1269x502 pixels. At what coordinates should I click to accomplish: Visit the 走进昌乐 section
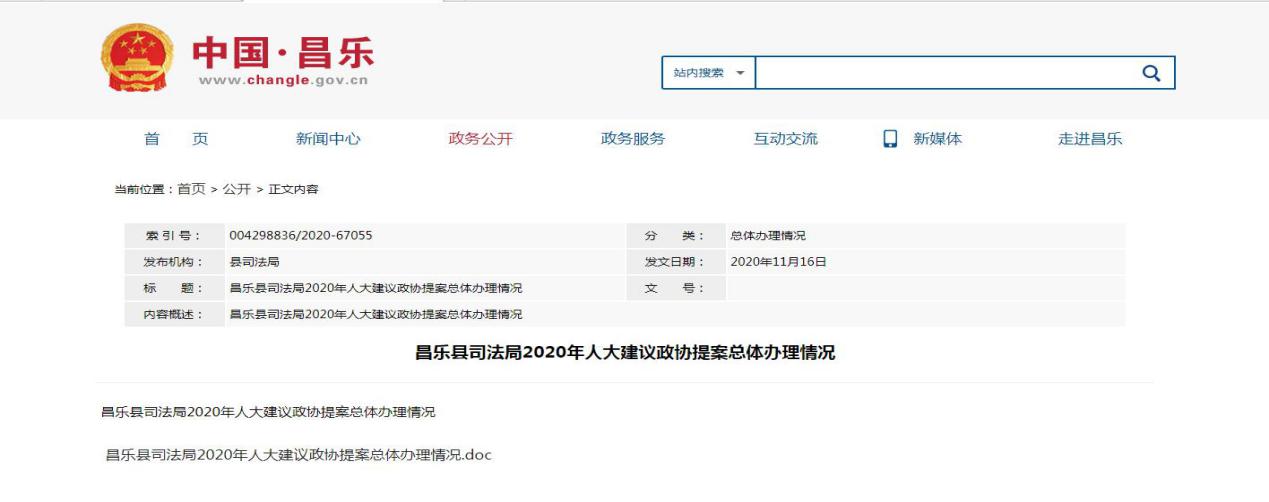click(1090, 139)
